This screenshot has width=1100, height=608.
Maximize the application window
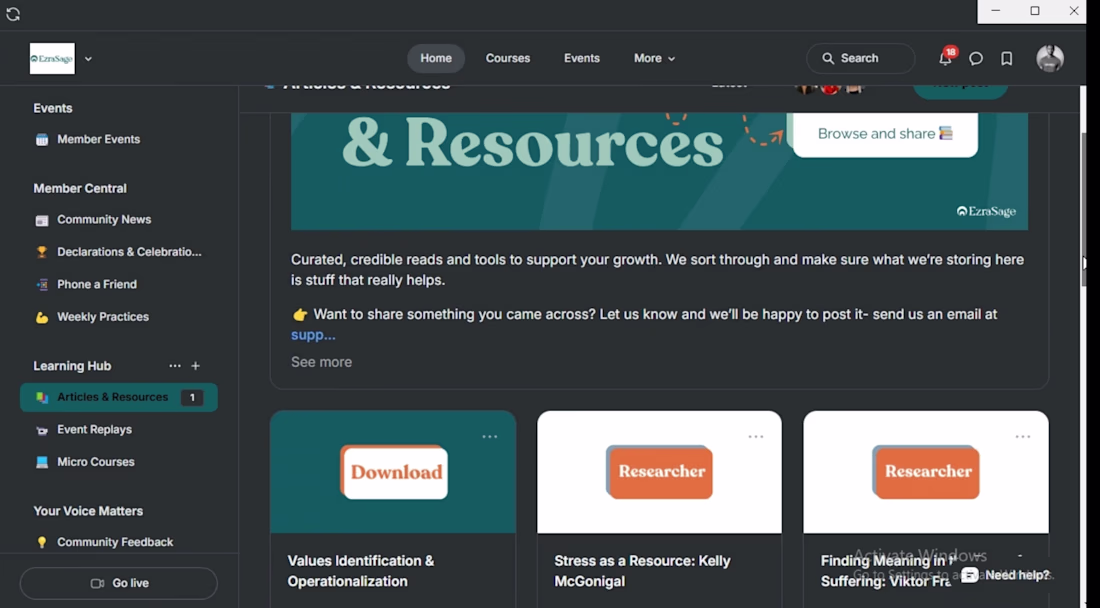tap(1035, 11)
